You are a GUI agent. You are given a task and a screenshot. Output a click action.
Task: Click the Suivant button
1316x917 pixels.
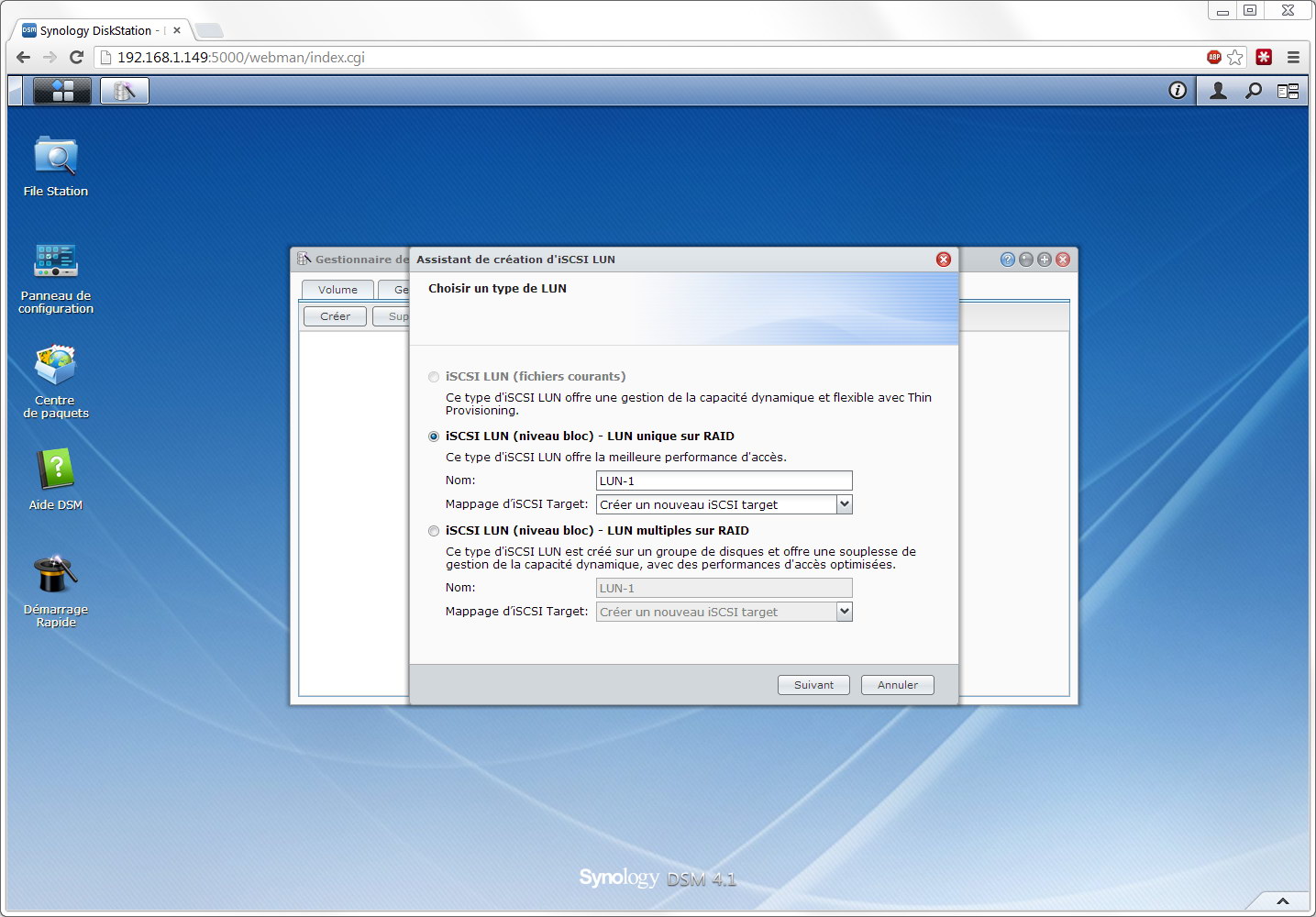tap(813, 685)
